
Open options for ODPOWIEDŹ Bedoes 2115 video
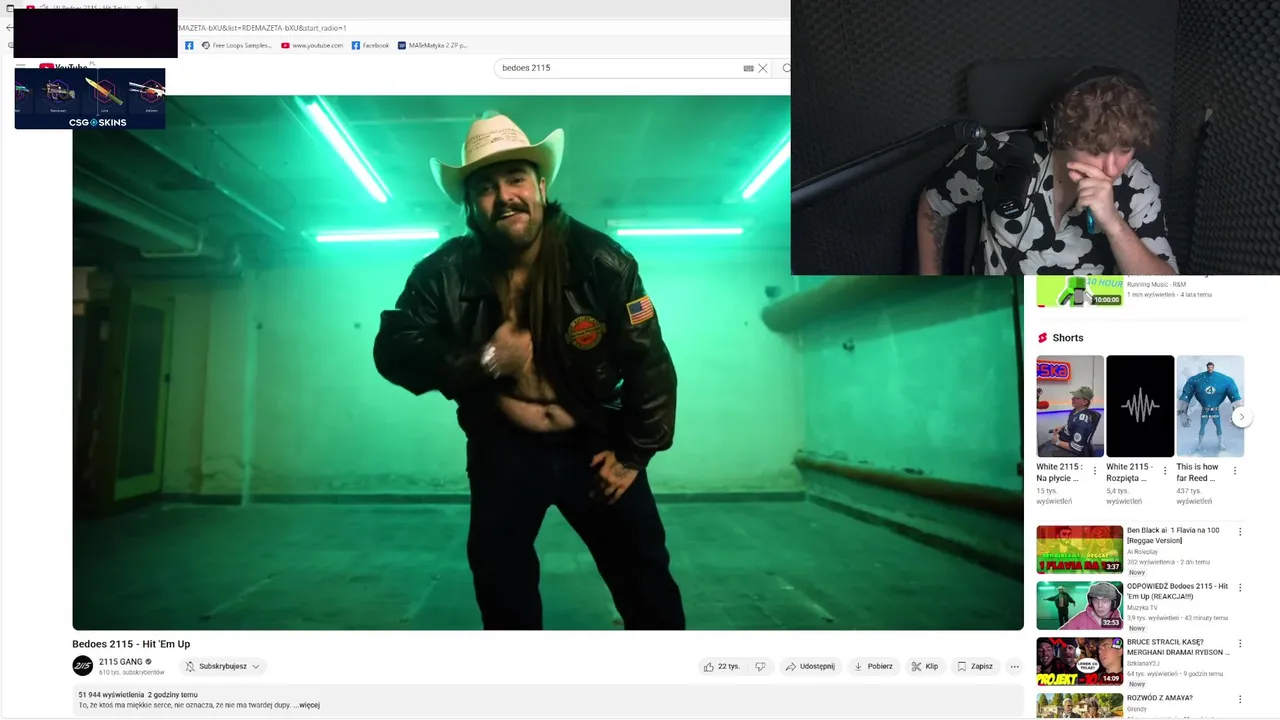(1240, 588)
